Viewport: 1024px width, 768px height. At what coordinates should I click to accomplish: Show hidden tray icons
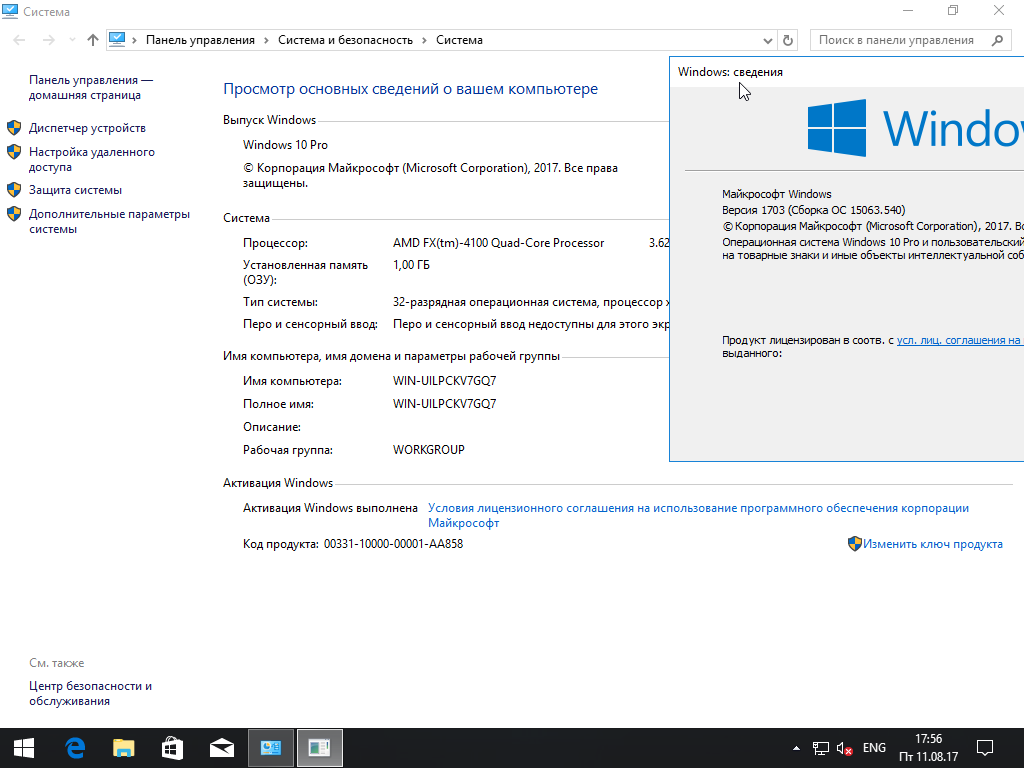(796, 748)
